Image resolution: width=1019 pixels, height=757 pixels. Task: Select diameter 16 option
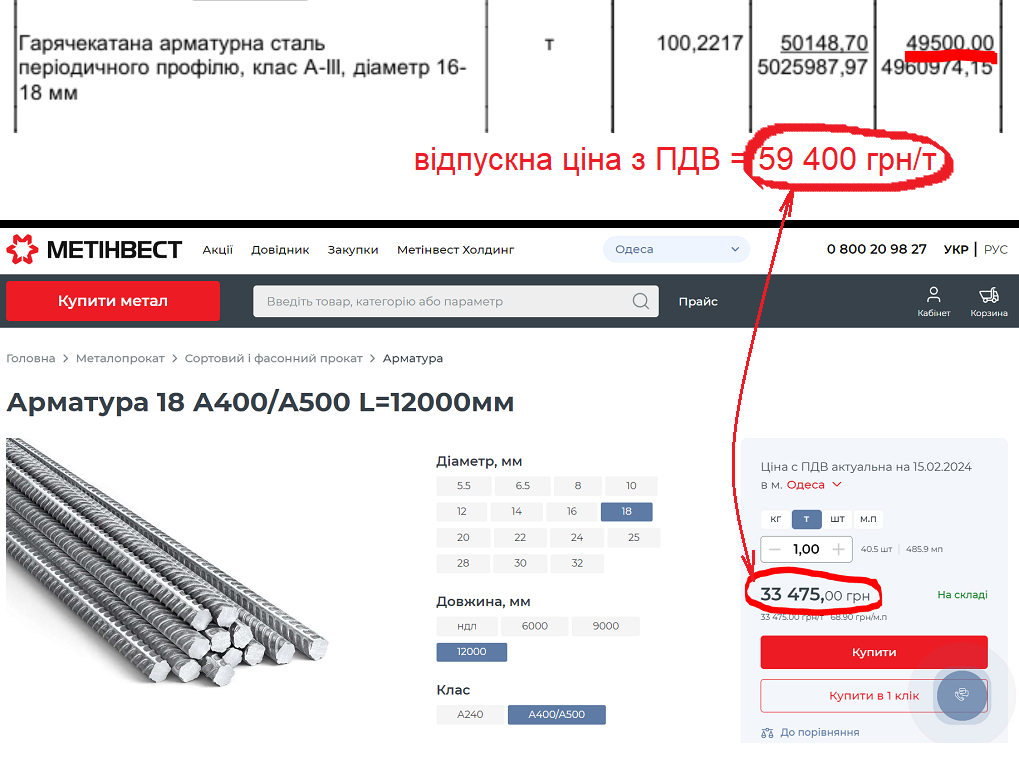pyautogui.click(x=571, y=511)
